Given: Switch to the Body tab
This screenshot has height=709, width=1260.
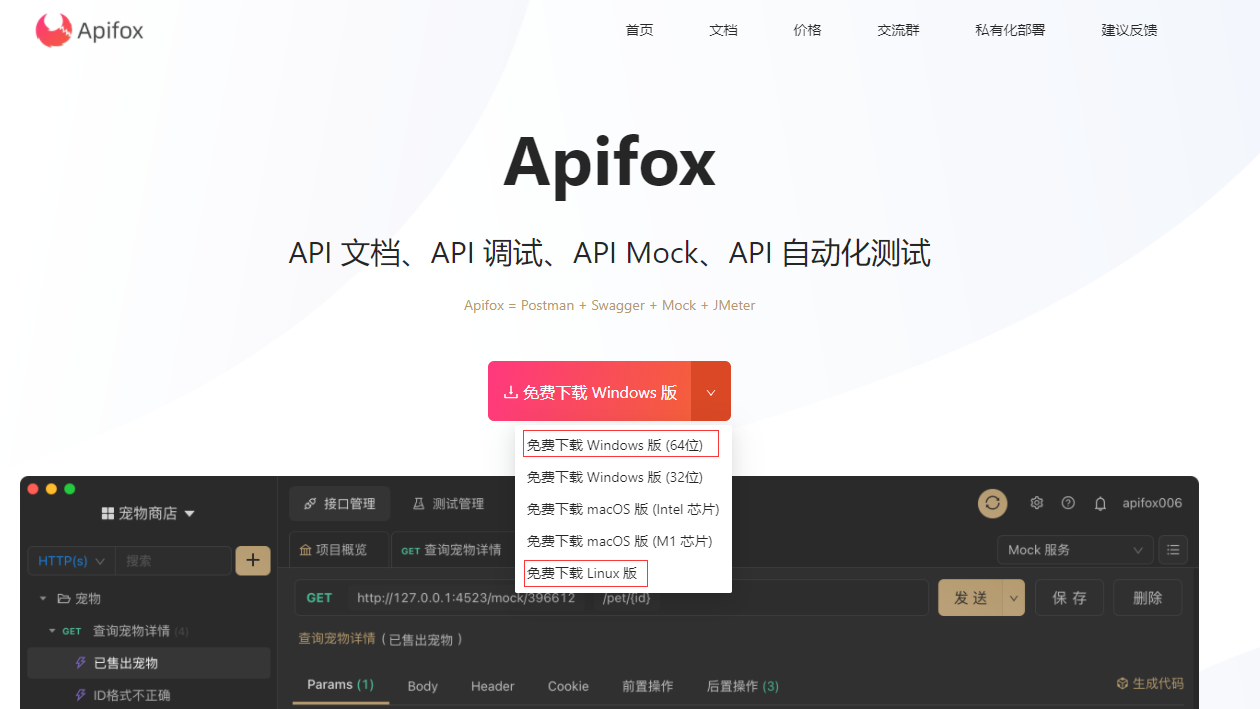Looking at the screenshot, I should 422,686.
